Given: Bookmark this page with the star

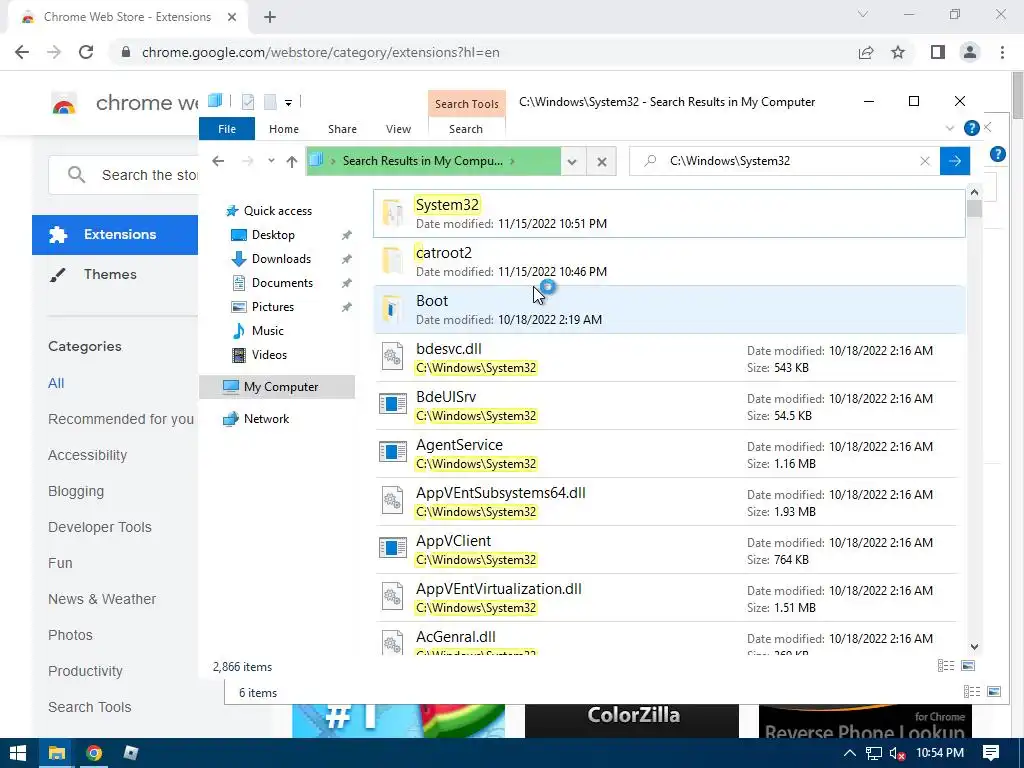Looking at the screenshot, I should point(898,52).
